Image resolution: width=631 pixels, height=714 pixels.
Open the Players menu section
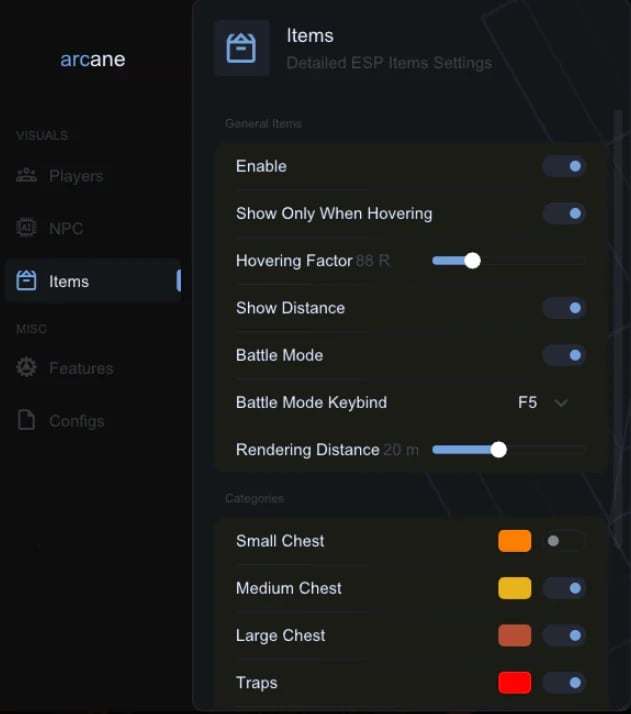76,176
